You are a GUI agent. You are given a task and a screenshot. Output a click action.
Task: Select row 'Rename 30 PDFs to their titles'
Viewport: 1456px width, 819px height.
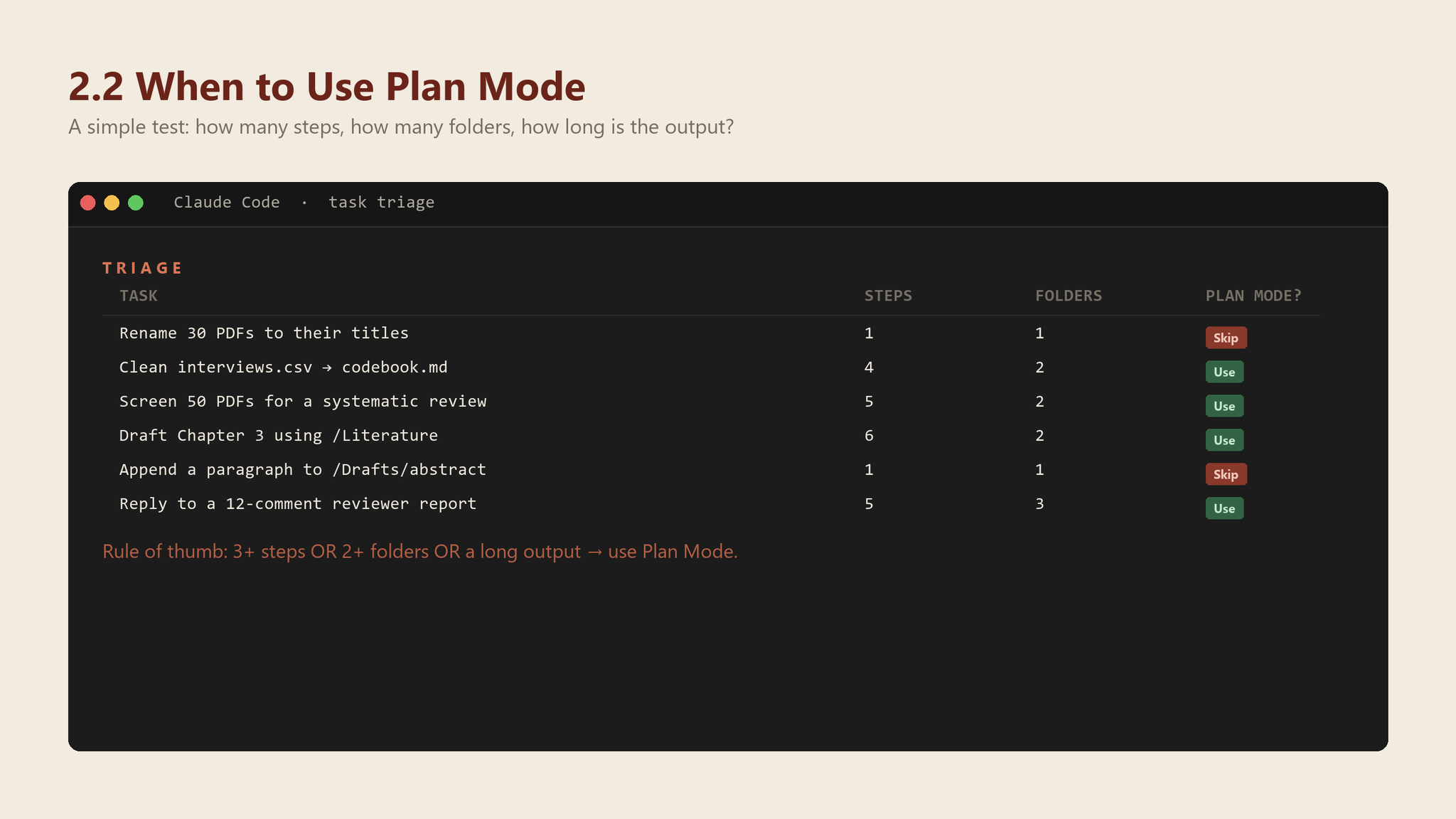click(711, 333)
